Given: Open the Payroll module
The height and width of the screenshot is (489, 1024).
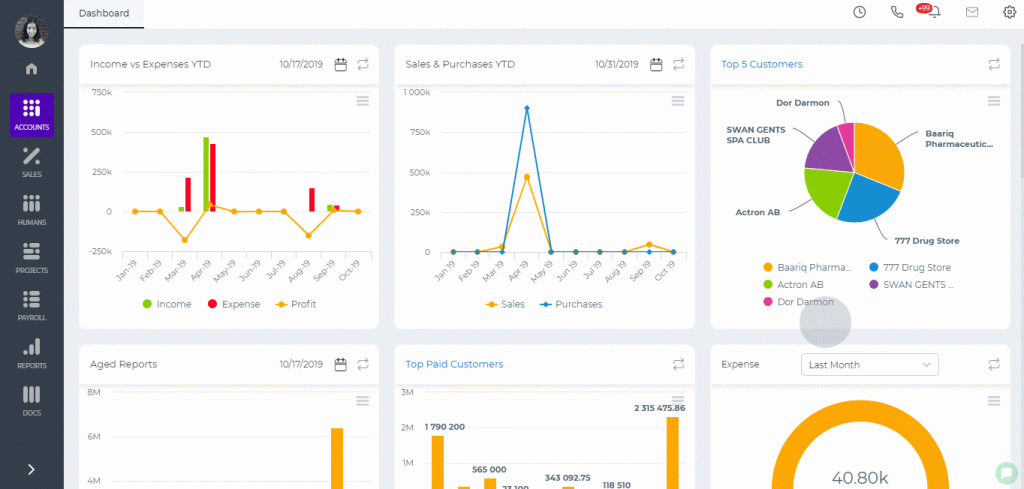Looking at the screenshot, I should (x=31, y=305).
